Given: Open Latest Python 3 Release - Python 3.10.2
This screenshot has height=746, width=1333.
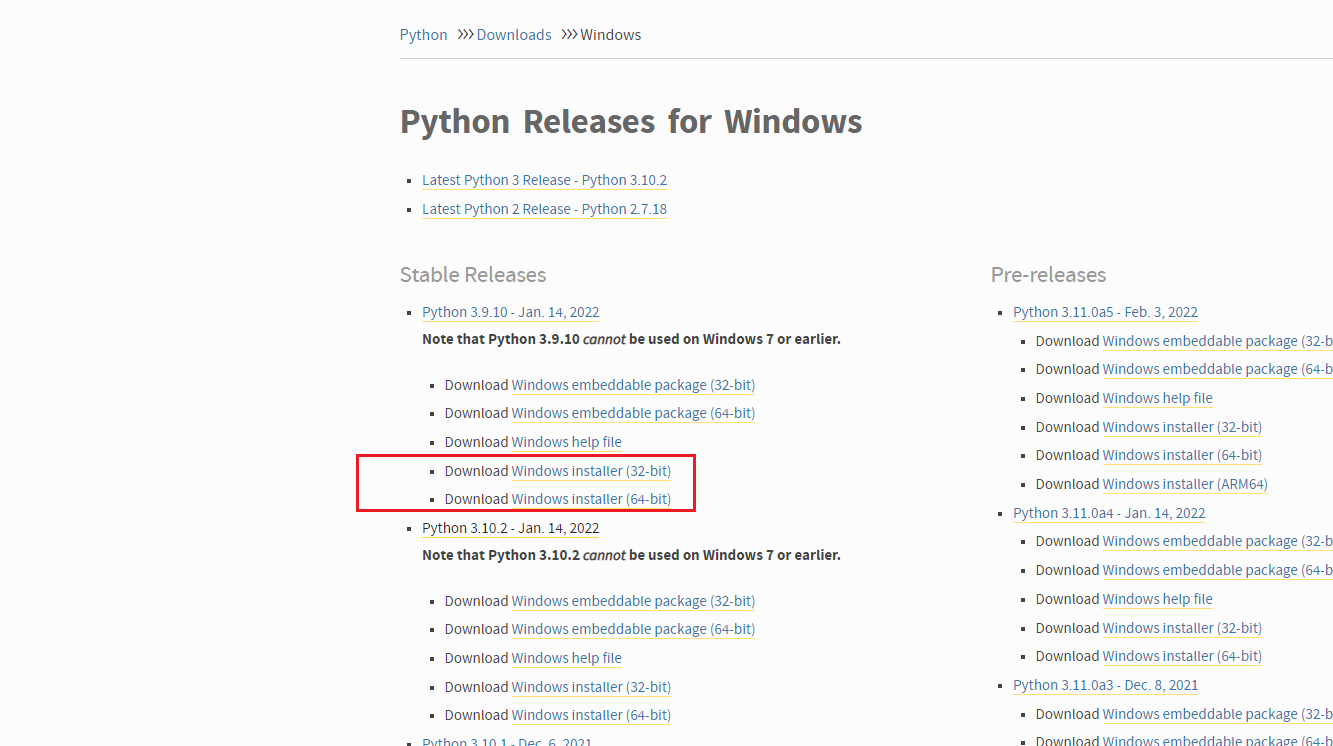Looking at the screenshot, I should point(544,180).
